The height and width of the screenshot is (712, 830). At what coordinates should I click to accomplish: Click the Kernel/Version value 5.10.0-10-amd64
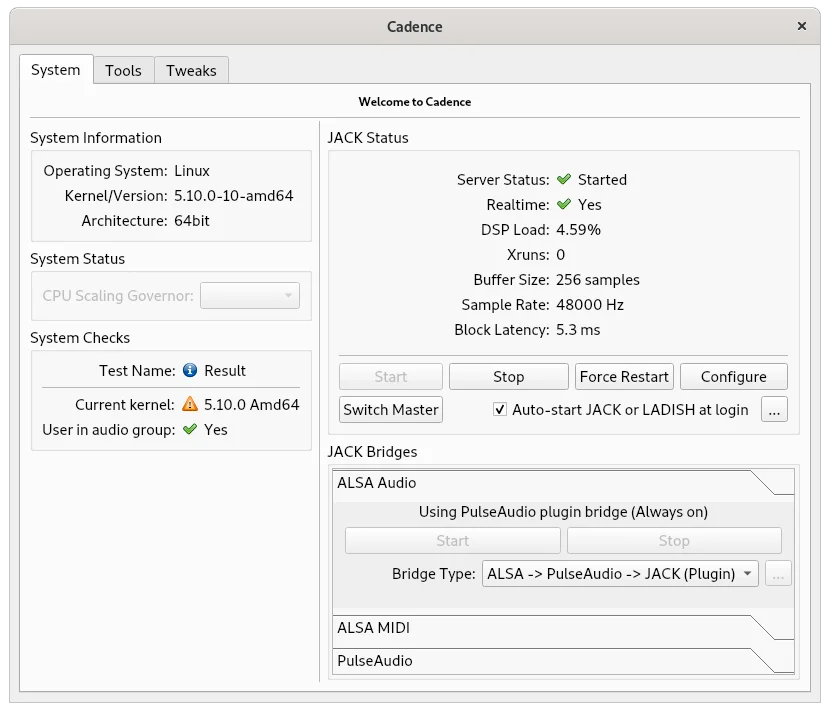[x=233, y=195]
